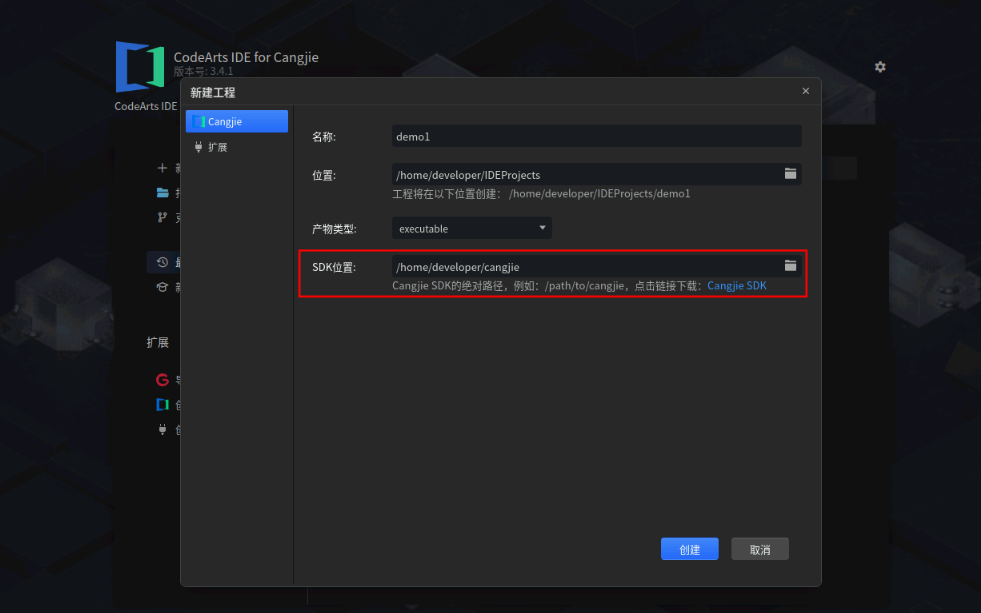The height and width of the screenshot is (613, 981).
Task: Click the 名称 field containing demo1
Action: [x=596, y=136]
